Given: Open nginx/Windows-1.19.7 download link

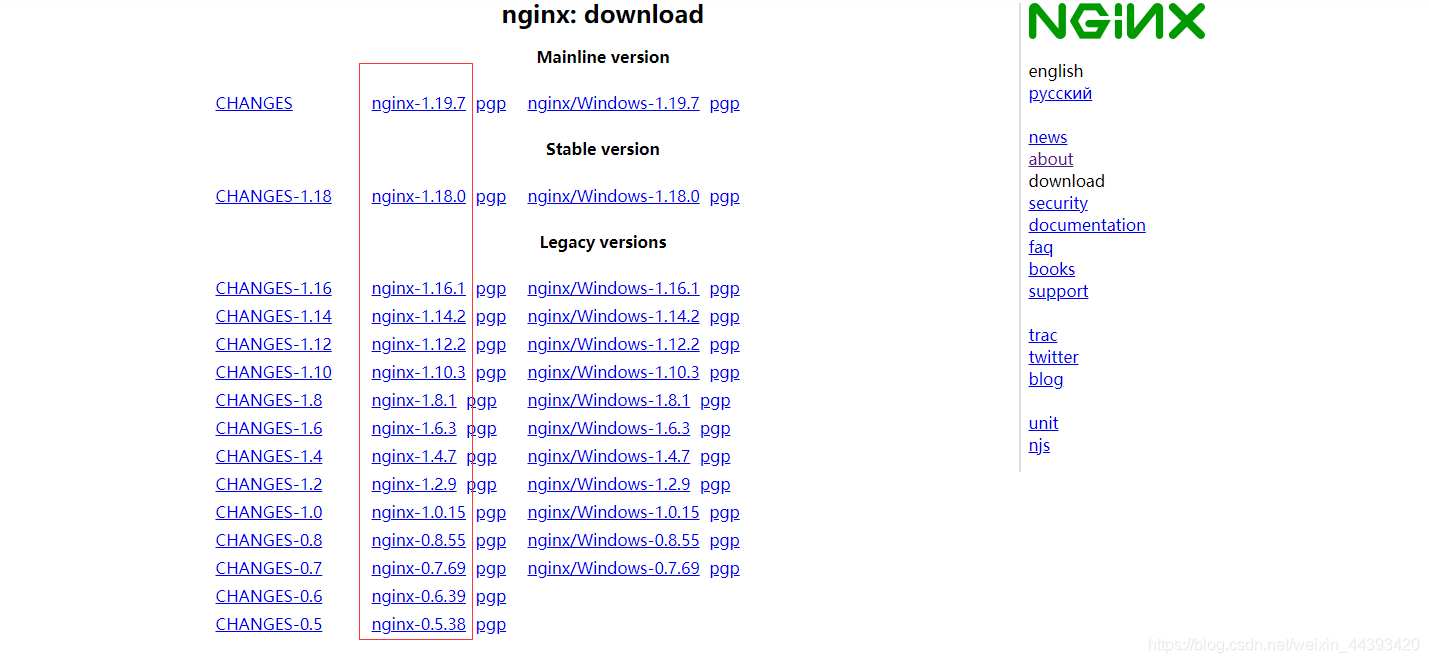Looking at the screenshot, I should point(613,103).
